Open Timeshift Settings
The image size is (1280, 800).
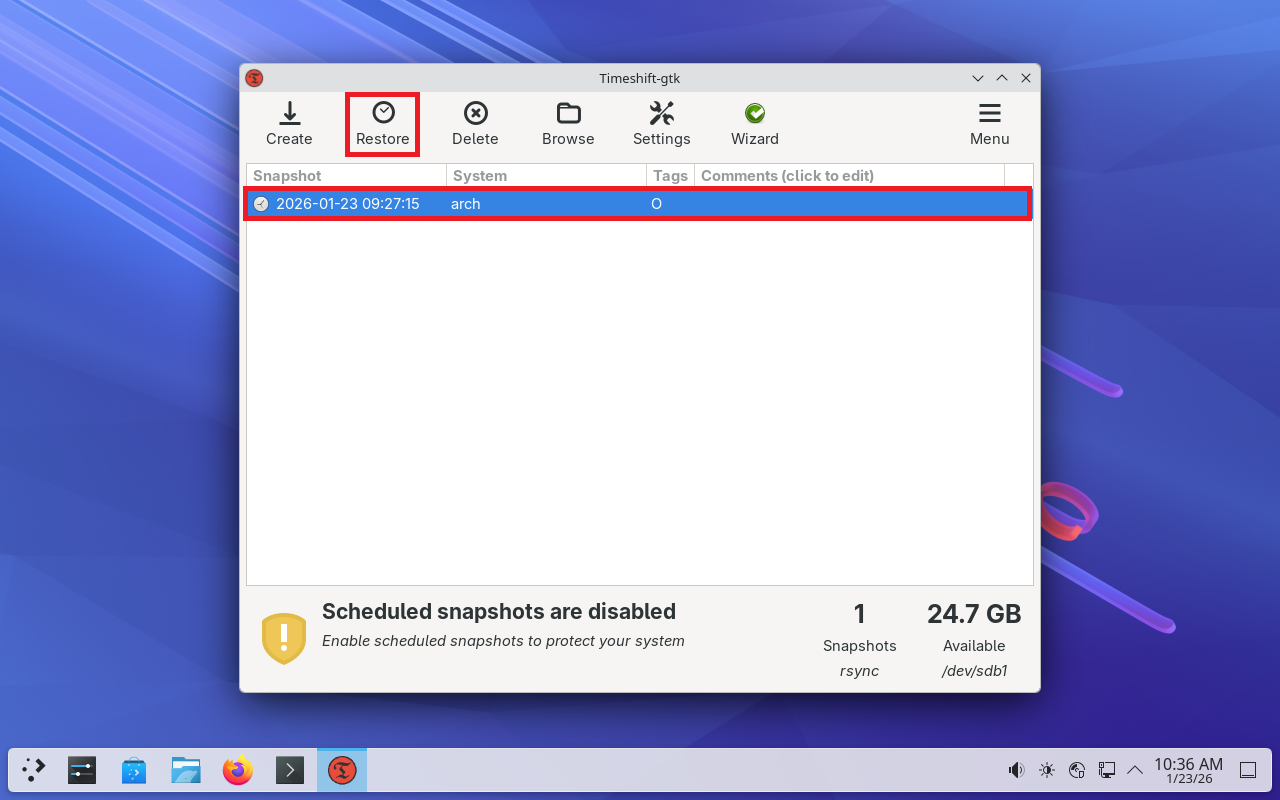661,124
